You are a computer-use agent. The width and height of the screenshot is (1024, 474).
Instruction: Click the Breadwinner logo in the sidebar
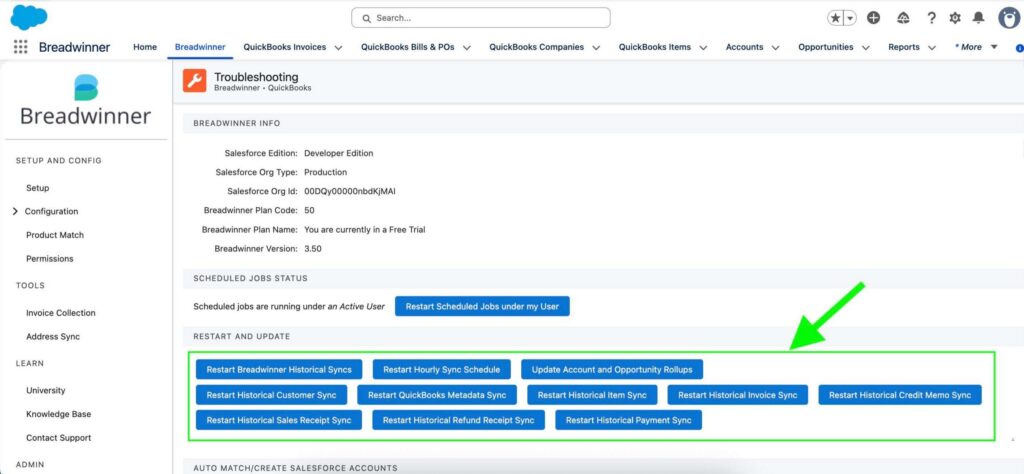86,99
